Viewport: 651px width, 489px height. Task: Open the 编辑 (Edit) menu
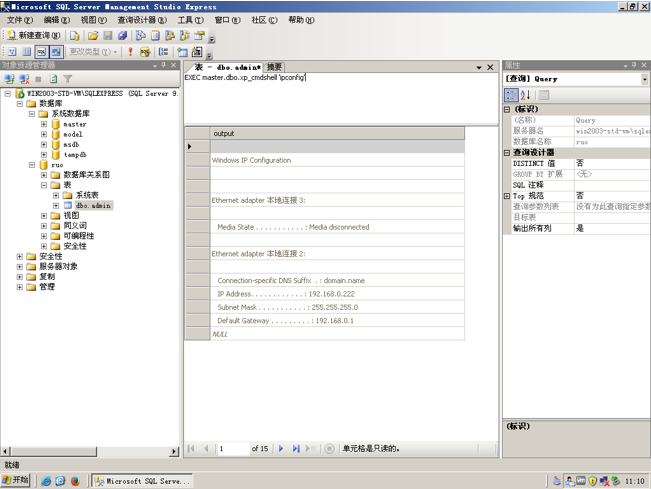coord(56,20)
